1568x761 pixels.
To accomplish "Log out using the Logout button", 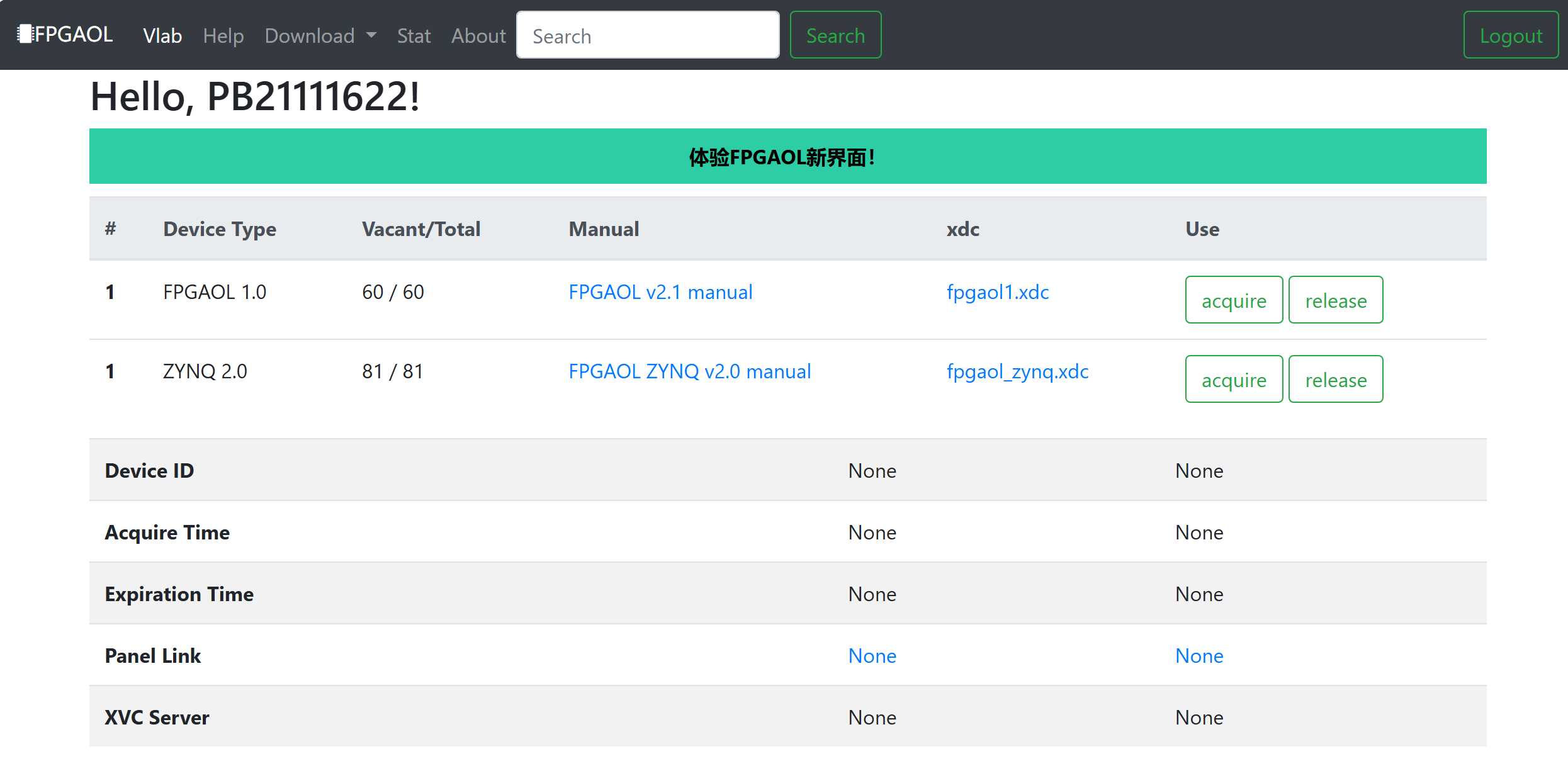I will coord(1510,36).
